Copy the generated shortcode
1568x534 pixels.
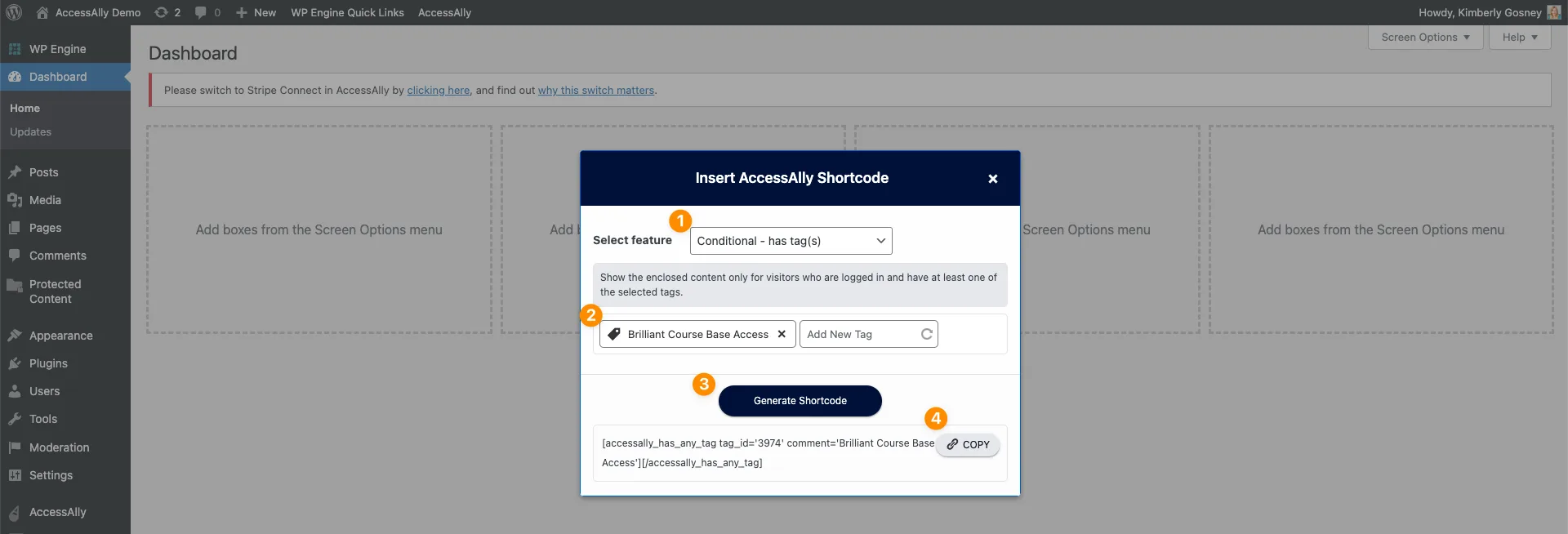coord(968,445)
